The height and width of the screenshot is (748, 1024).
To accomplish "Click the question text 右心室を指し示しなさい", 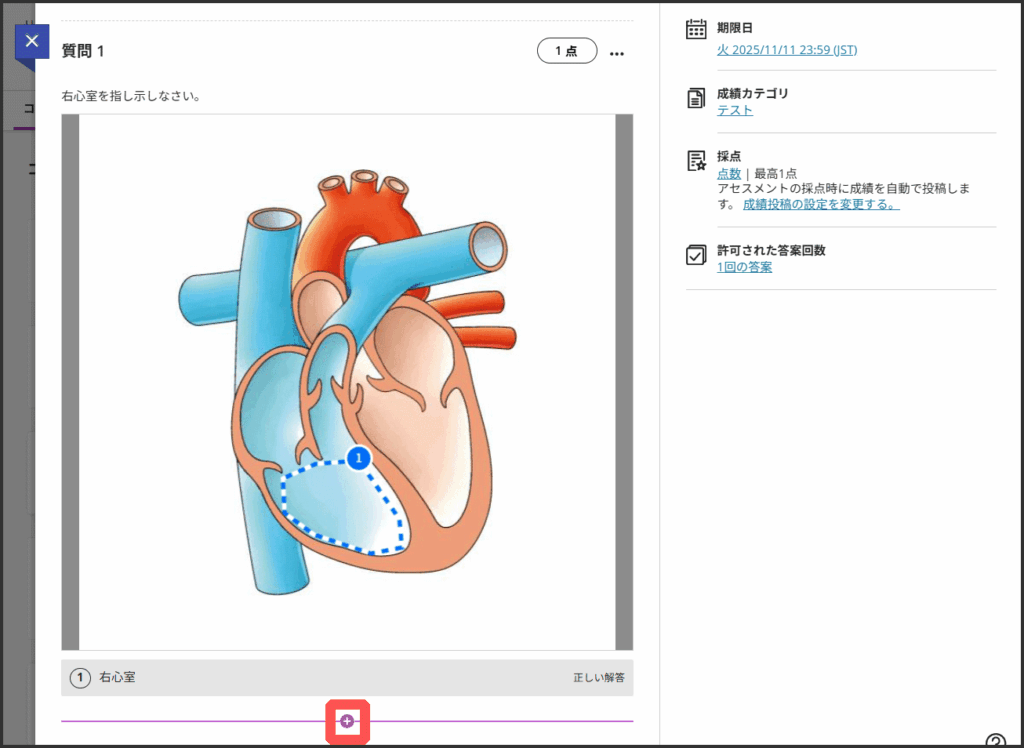I will [131, 97].
